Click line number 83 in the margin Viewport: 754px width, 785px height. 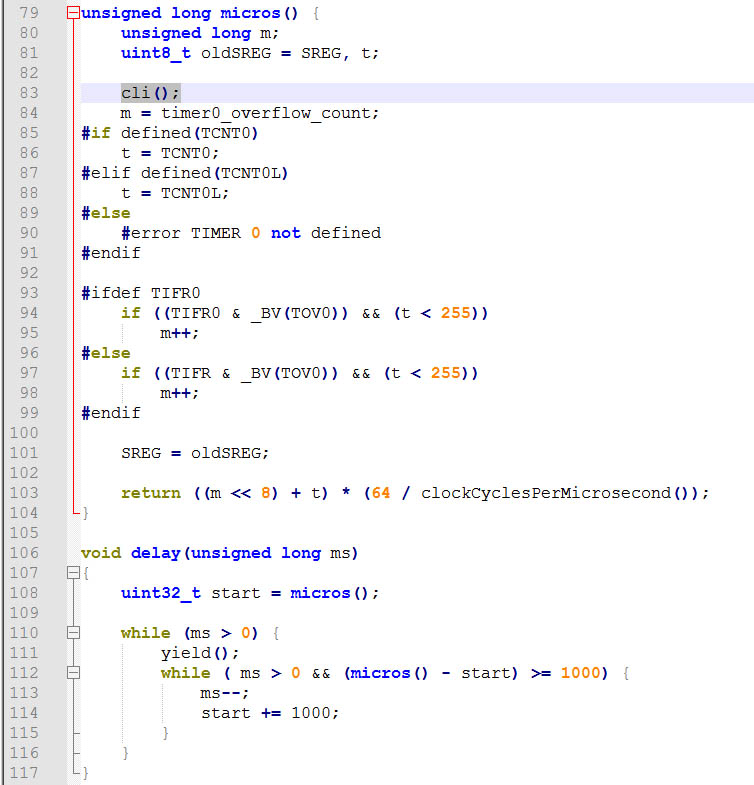[x=29, y=93]
